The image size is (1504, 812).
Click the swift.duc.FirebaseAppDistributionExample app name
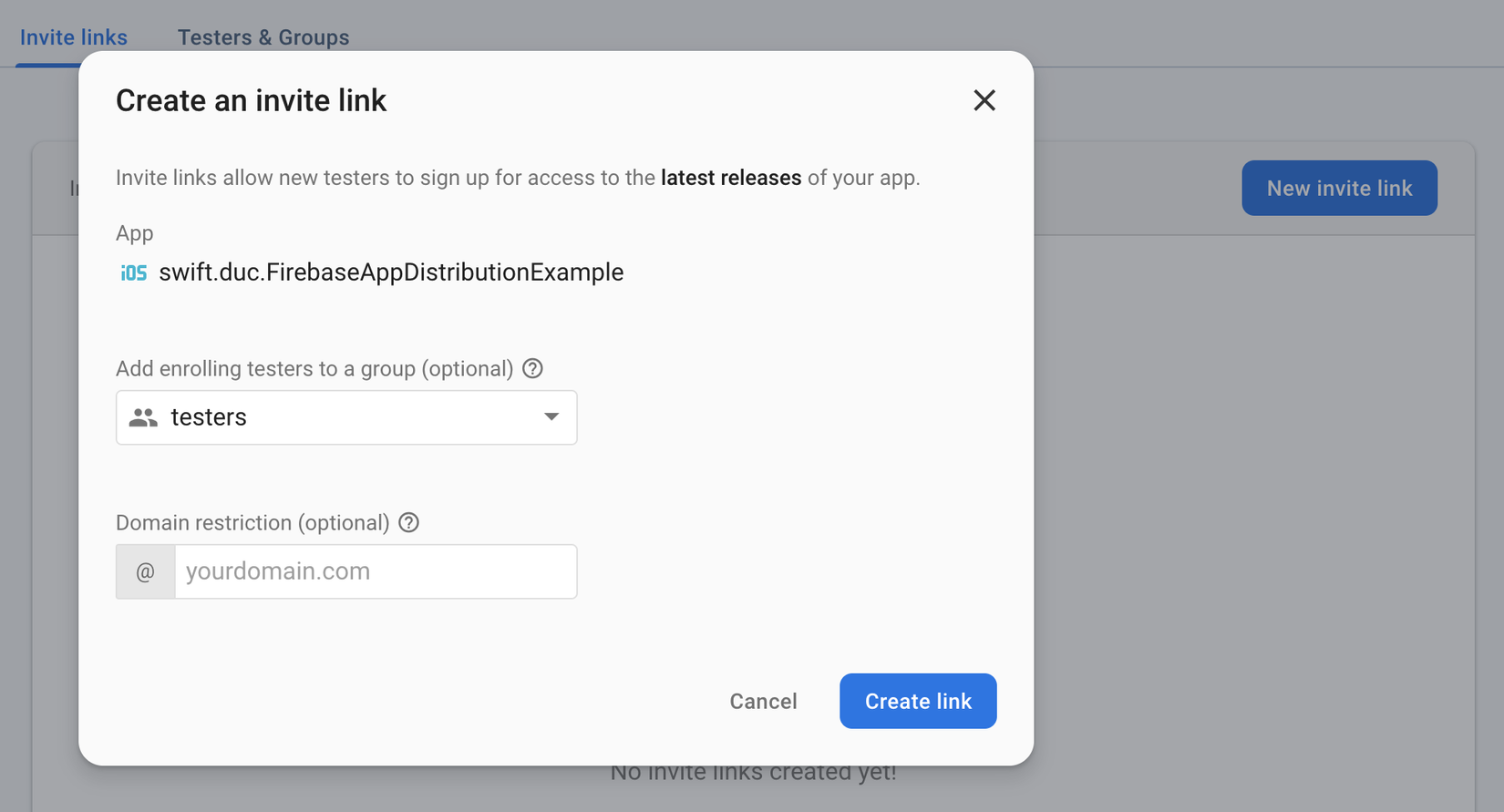(x=391, y=272)
